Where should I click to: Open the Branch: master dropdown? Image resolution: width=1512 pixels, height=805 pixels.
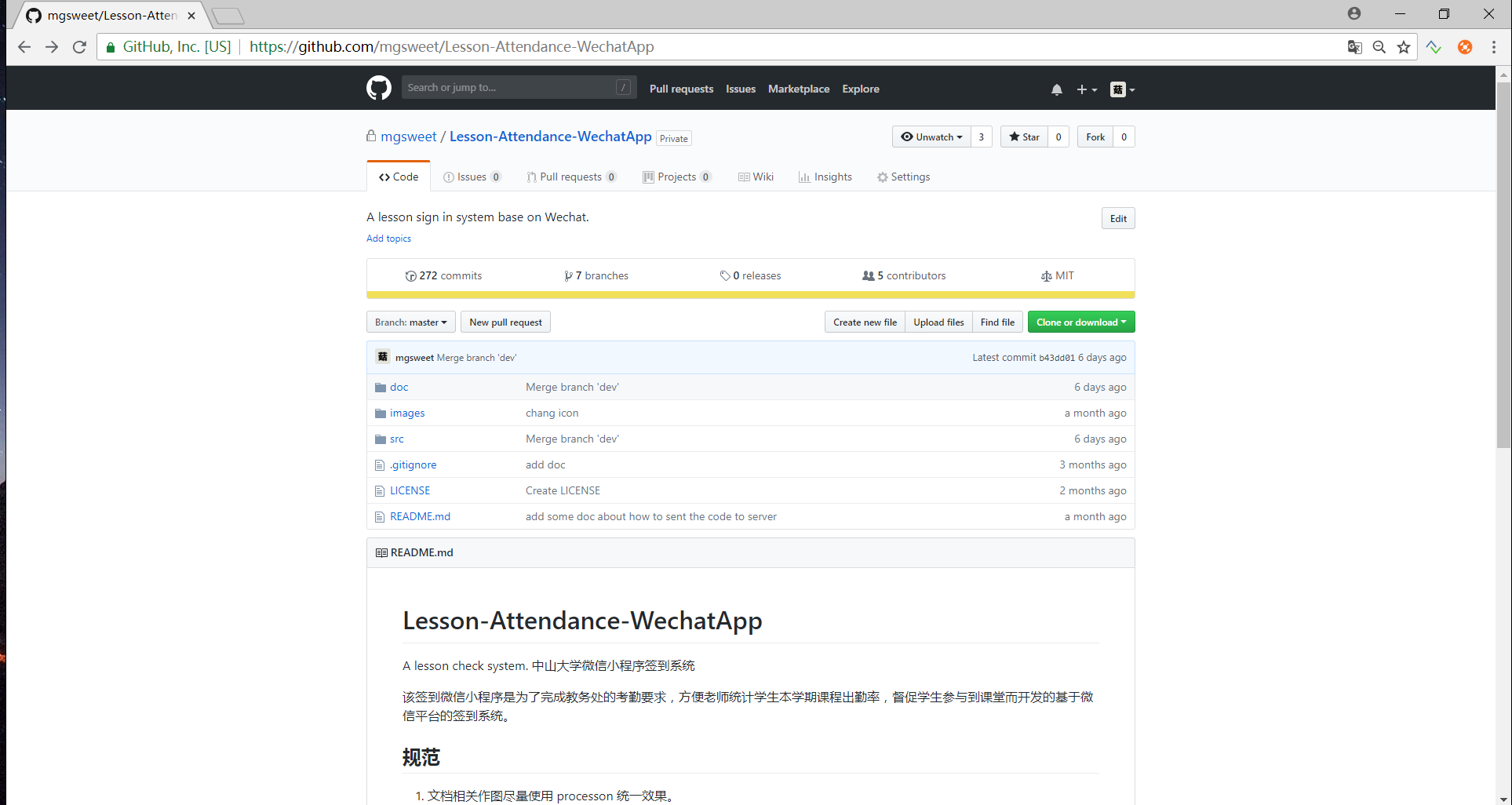click(410, 322)
